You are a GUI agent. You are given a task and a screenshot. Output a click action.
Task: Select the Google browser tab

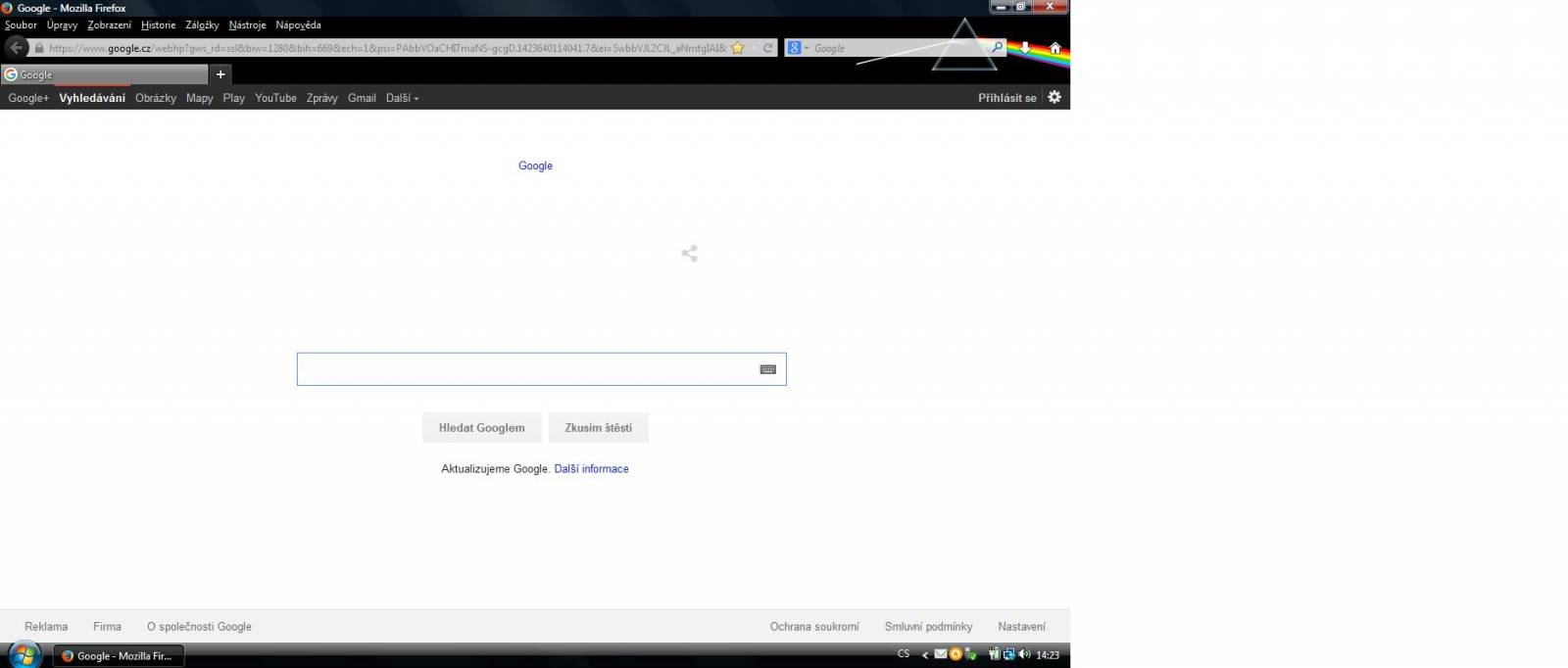click(x=104, y=74)
